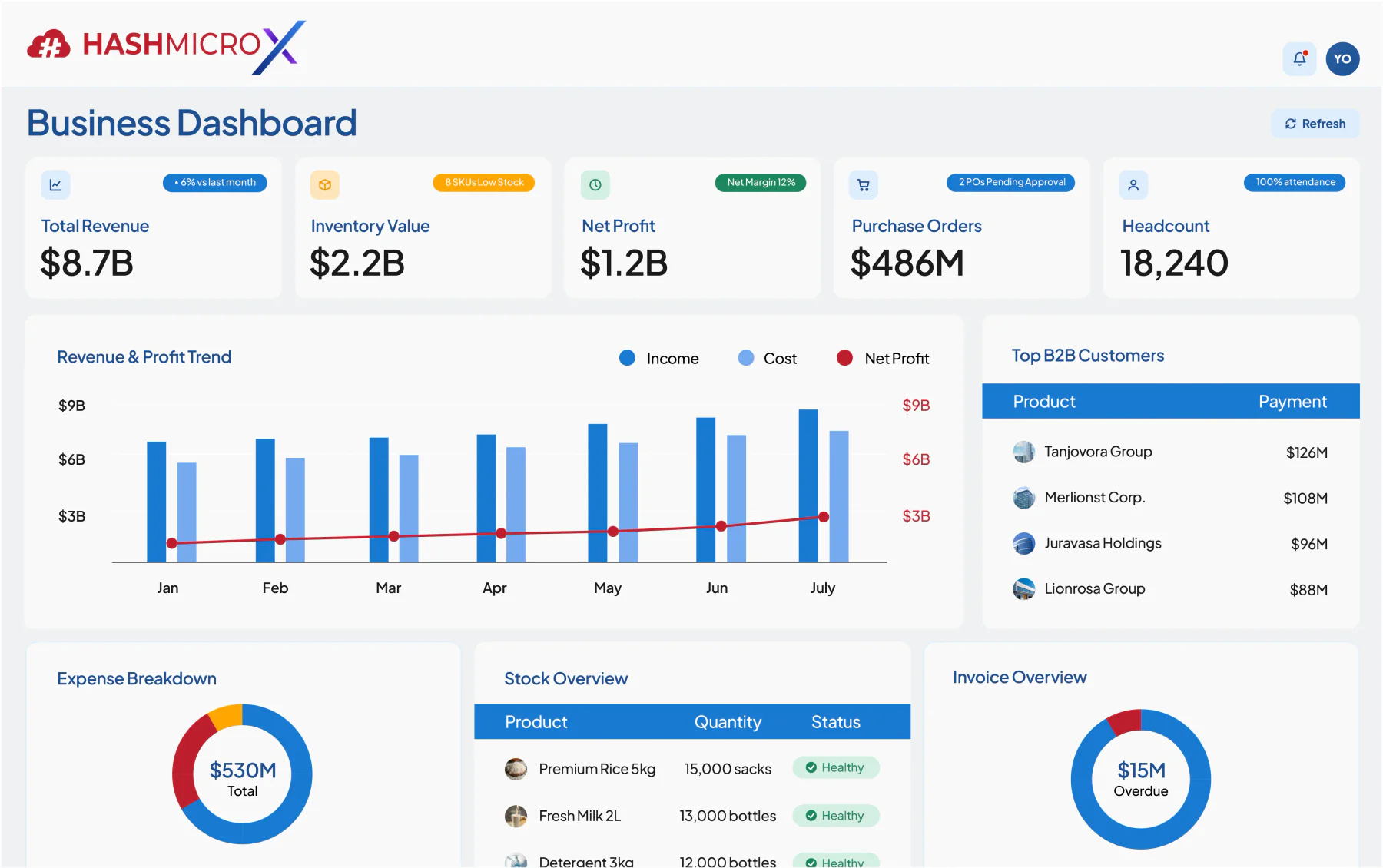Click the Merlionst Corp. thumbnail
1383x868 pixels.
(x=1023, y=498)
